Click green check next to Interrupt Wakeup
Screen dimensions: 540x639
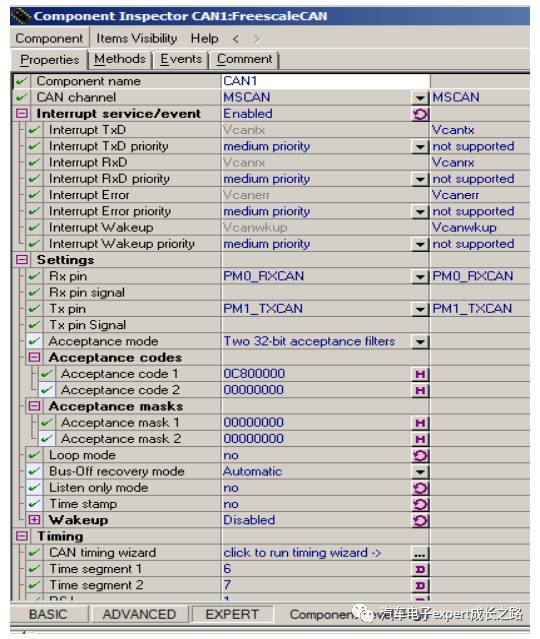[x=34, y=227]
